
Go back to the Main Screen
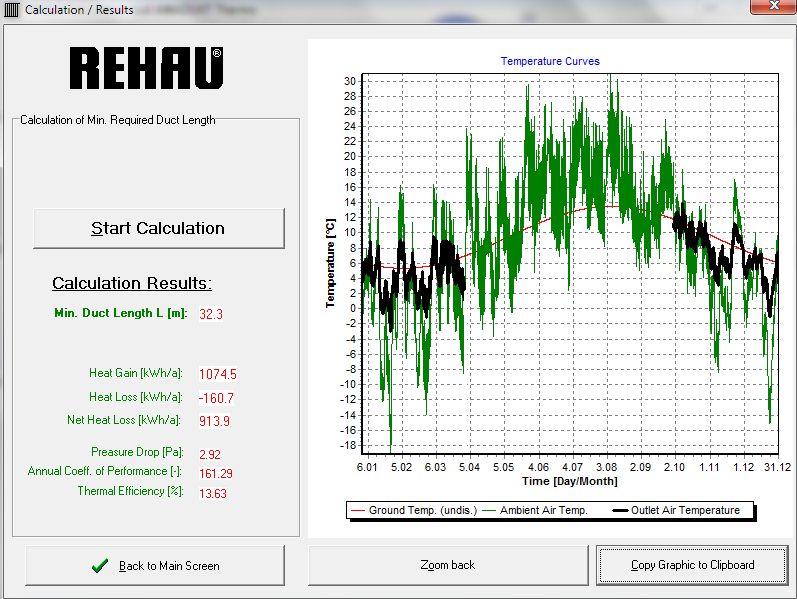[155, 565]
